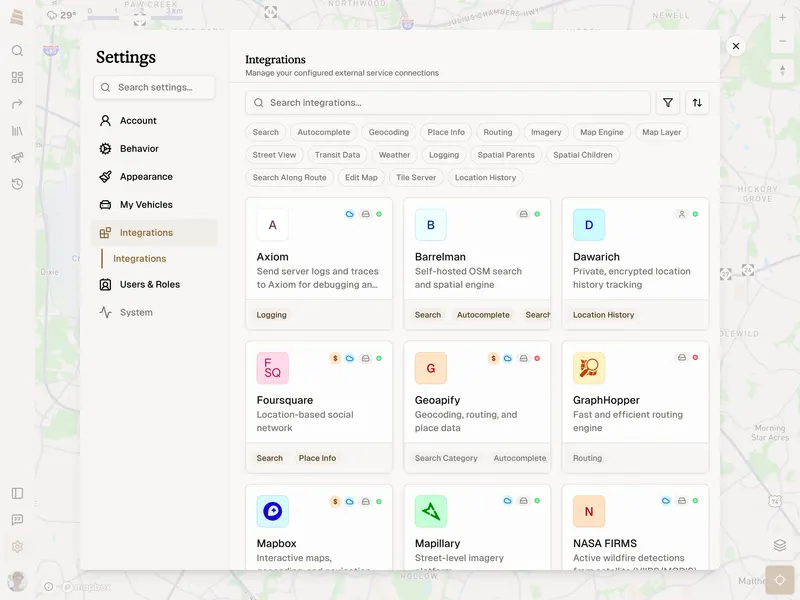Select the Integrations sub-item in settings tree
The image size is (800, 600).
(139, 259)
